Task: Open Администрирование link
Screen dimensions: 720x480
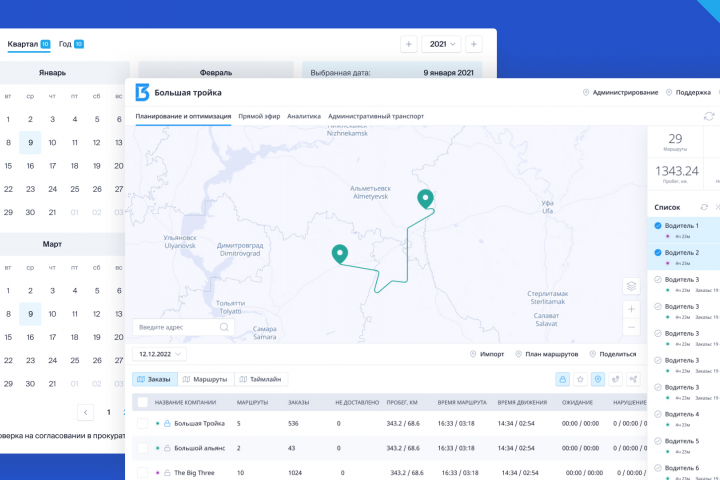Action: [x=620, y=92]
